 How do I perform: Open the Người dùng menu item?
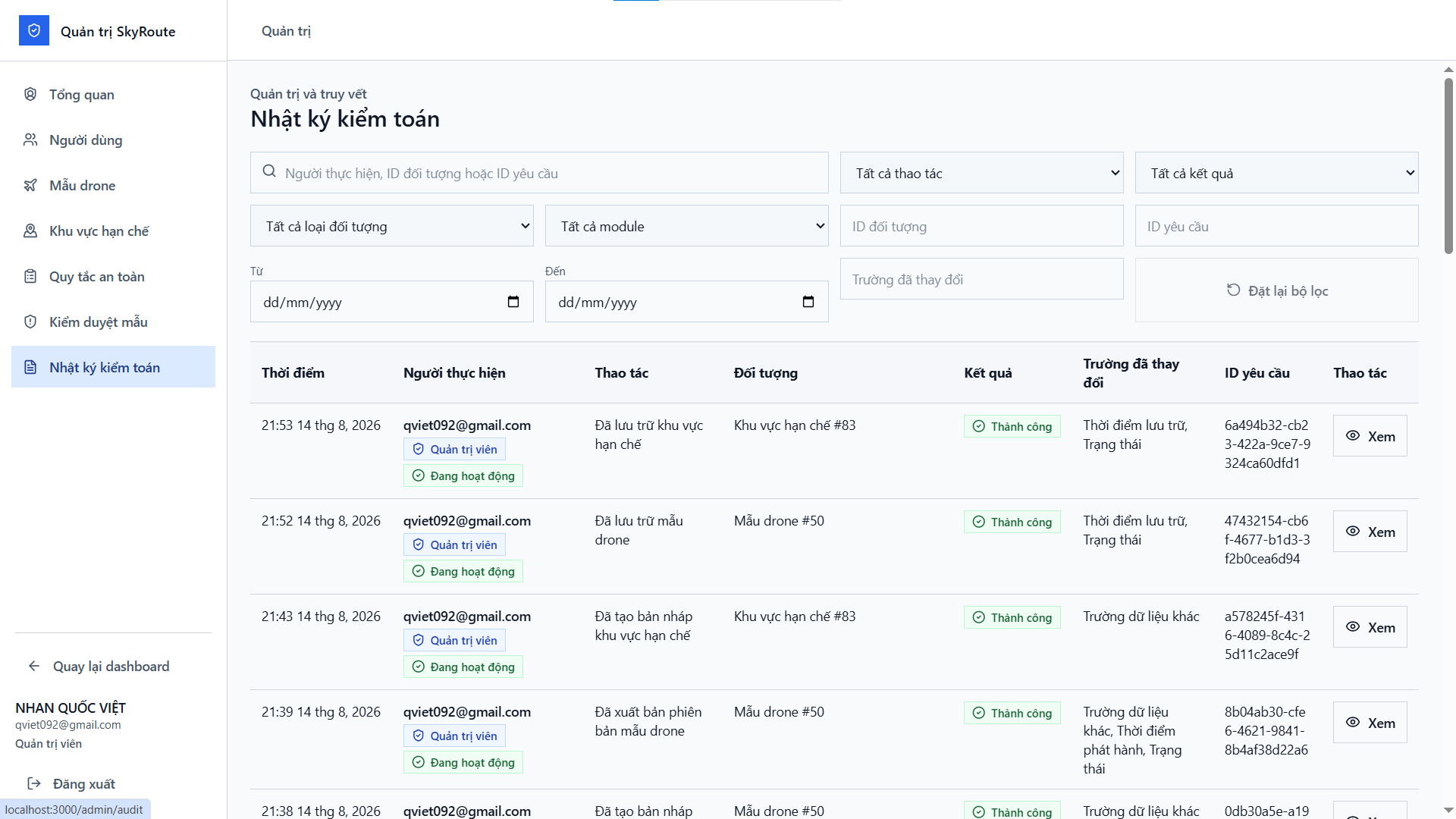(x=113, y=140)
